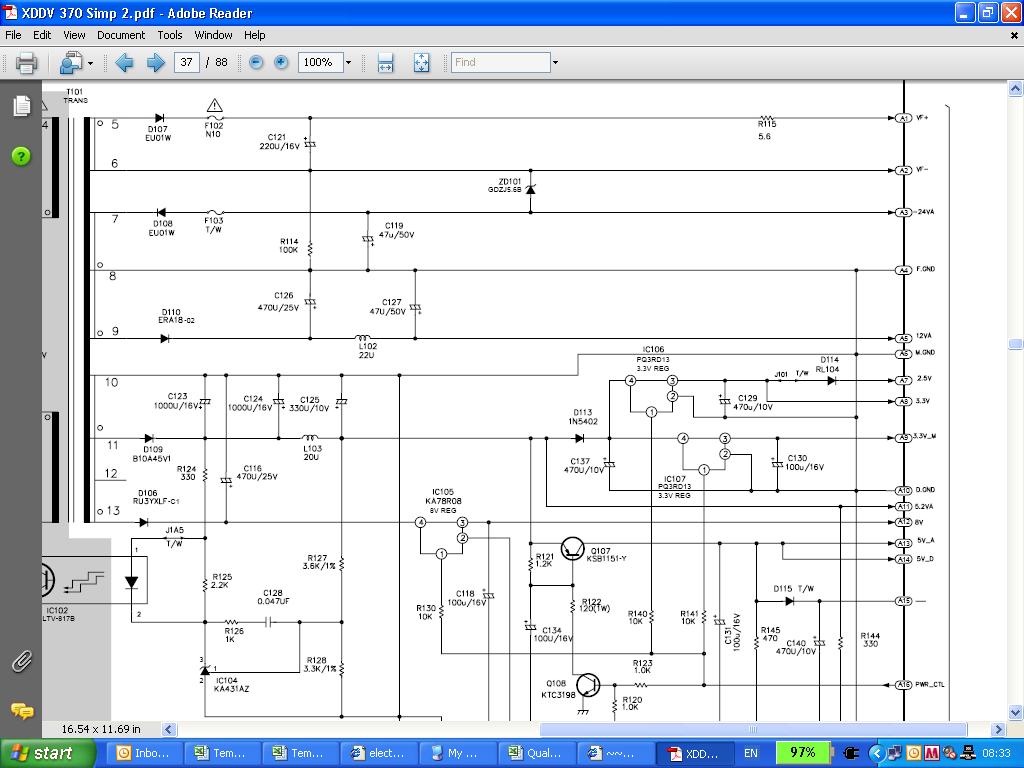
Task: Click in the Find search box
Action: (x=500, y=63)
